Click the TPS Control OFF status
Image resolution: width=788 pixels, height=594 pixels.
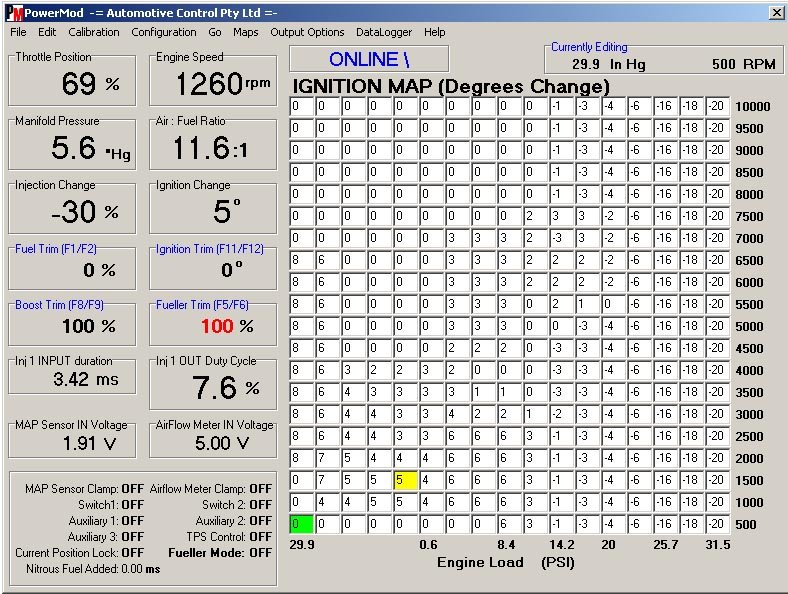point(261,537)
